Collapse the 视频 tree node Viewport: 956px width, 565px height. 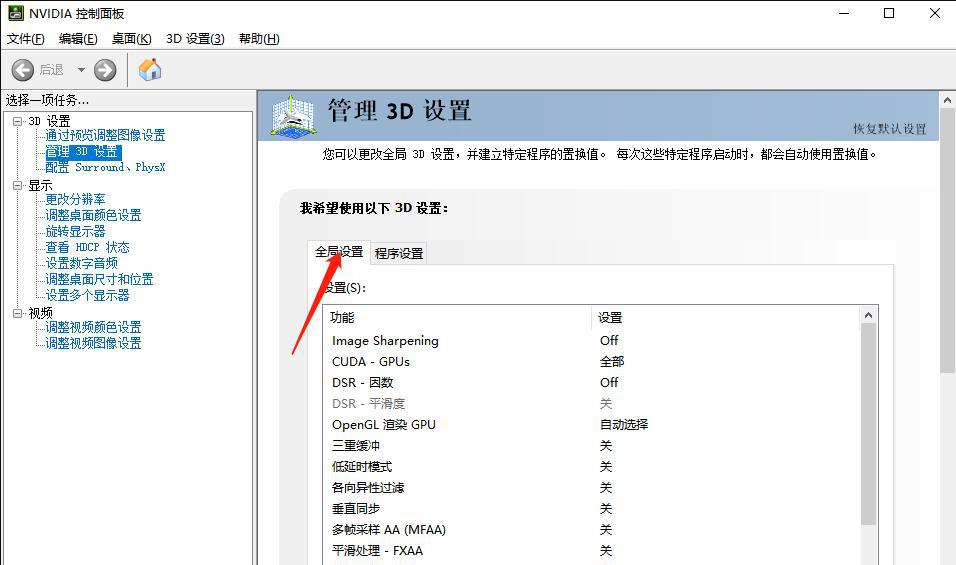click(18, 313)
